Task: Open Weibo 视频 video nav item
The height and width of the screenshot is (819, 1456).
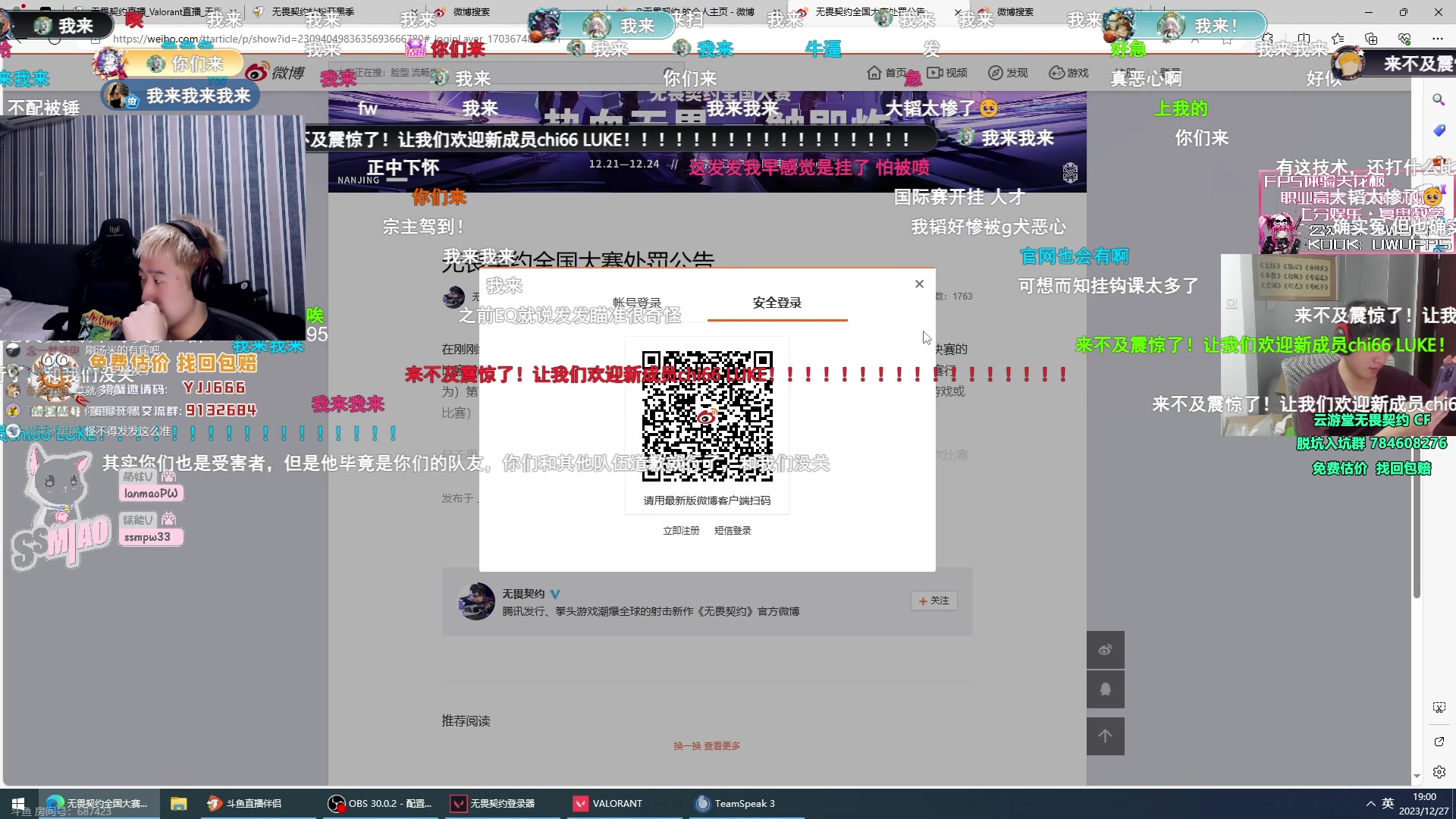Action: click(948, 73)
